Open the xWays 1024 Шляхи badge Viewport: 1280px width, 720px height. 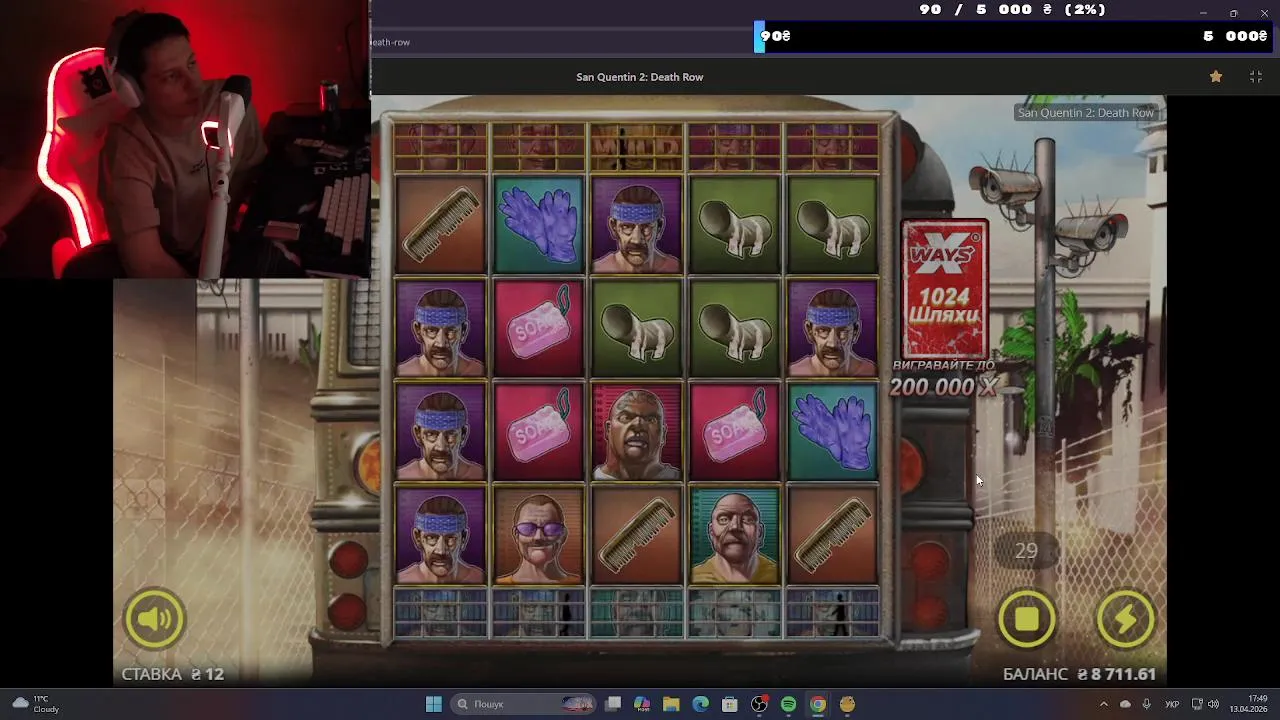(x=945, y=288)
